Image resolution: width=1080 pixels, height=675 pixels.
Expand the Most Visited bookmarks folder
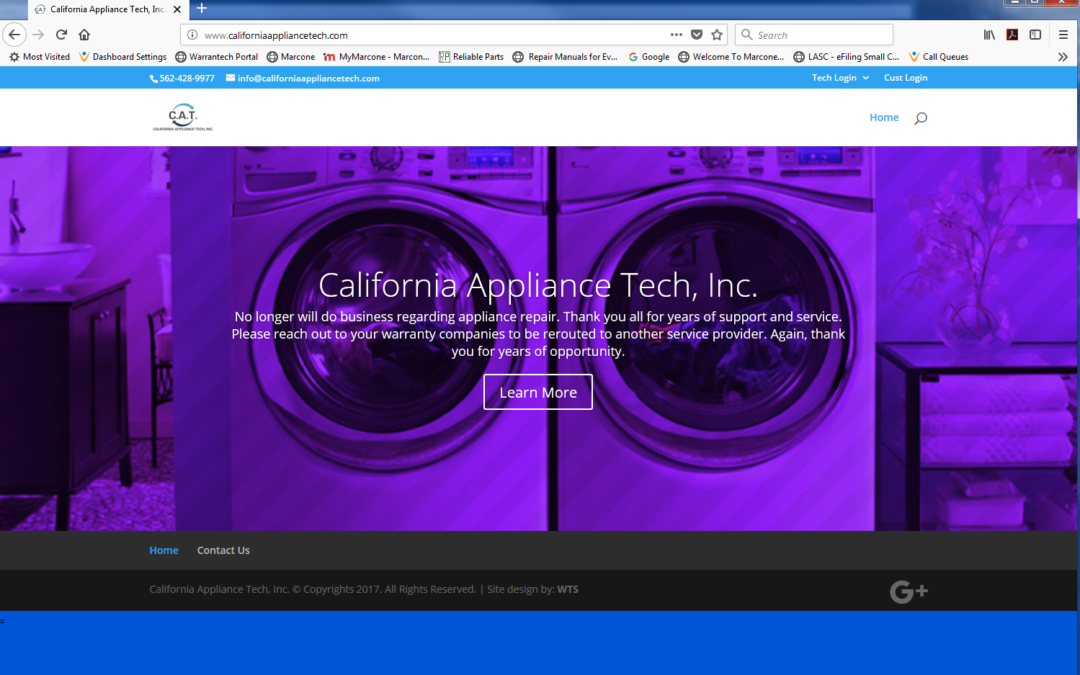(39, 57)
